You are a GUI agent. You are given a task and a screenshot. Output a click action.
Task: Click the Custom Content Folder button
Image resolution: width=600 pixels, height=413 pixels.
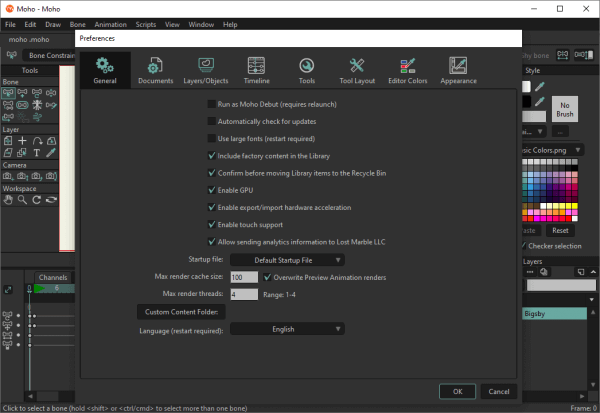tap(181, 312)
